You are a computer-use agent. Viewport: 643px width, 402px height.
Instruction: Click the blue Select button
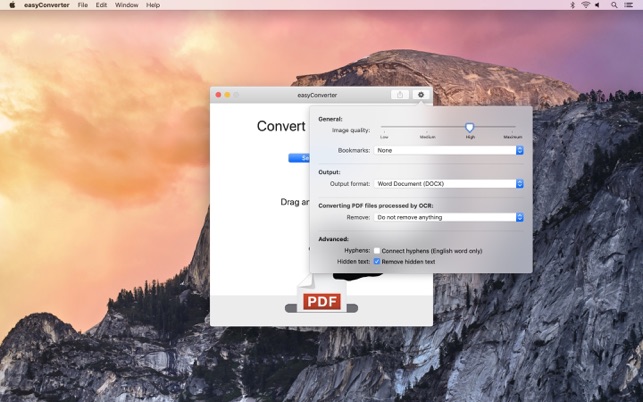(x=298, y=158)
